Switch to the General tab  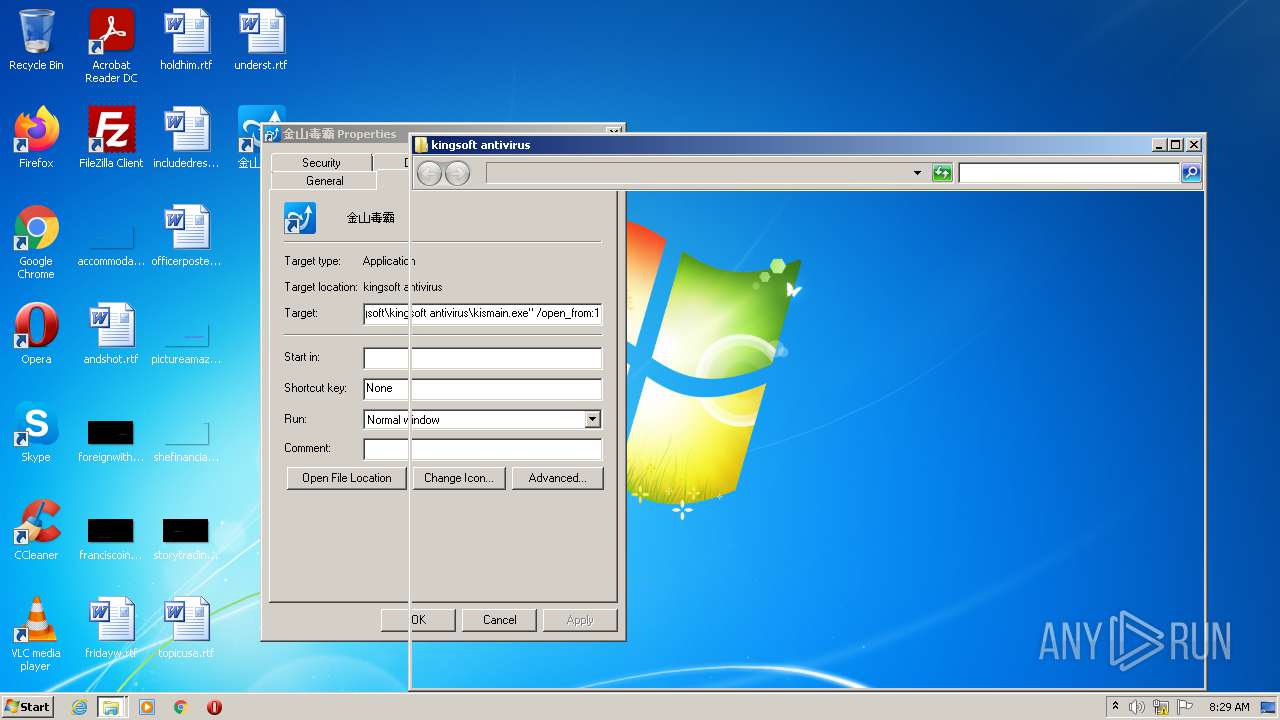[324, 181]
